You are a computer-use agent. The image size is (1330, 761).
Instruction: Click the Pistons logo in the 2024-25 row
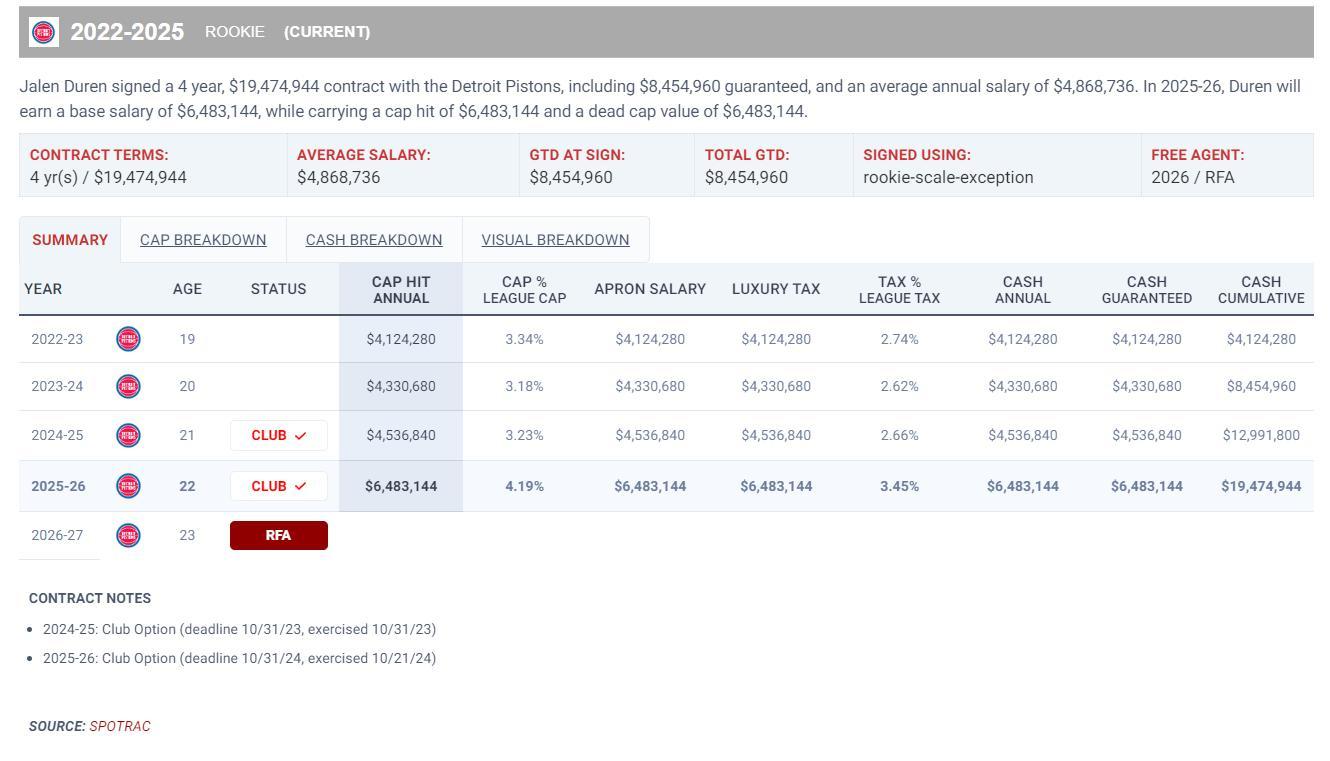[128, 435]
